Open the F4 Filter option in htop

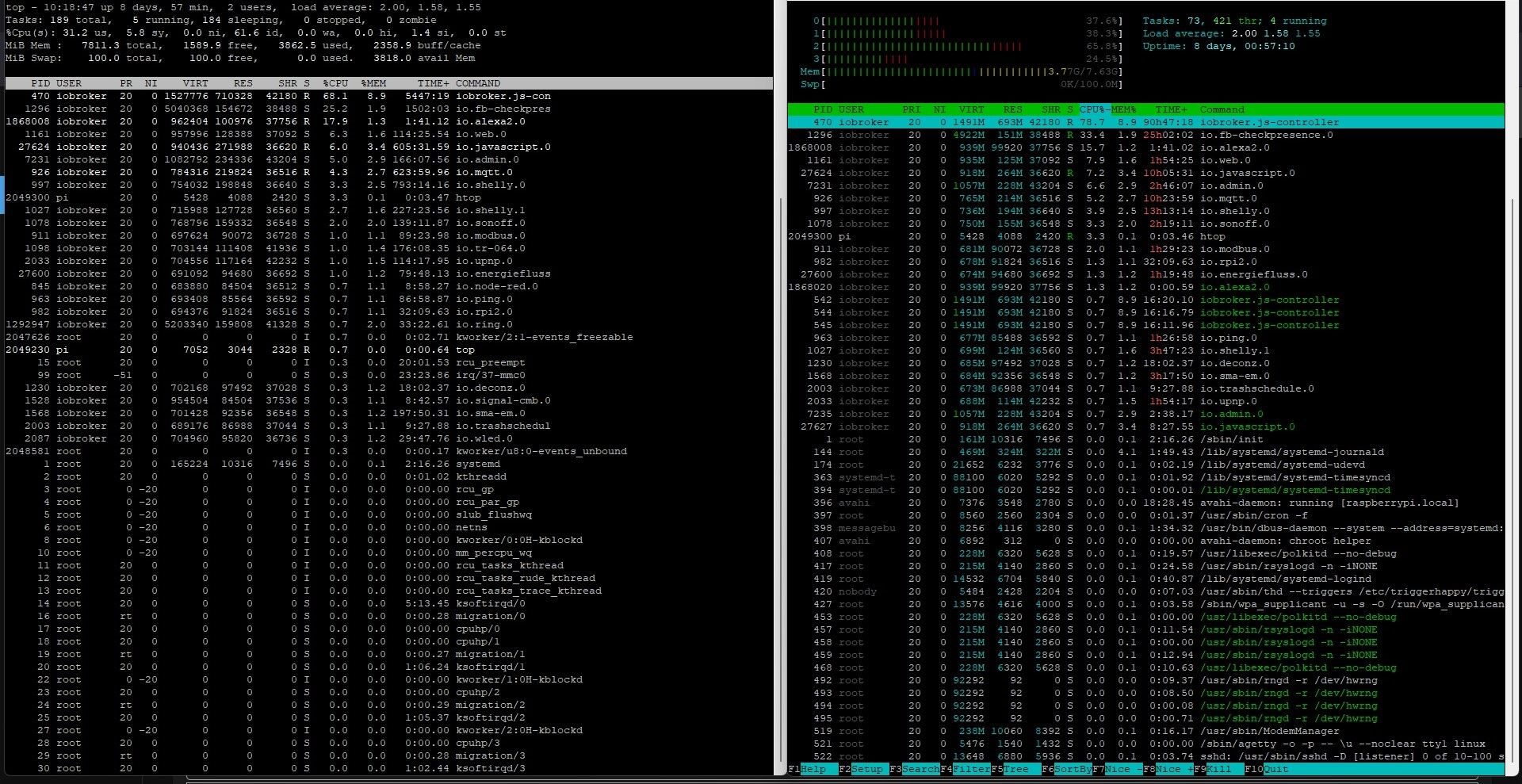click(966, 769)
